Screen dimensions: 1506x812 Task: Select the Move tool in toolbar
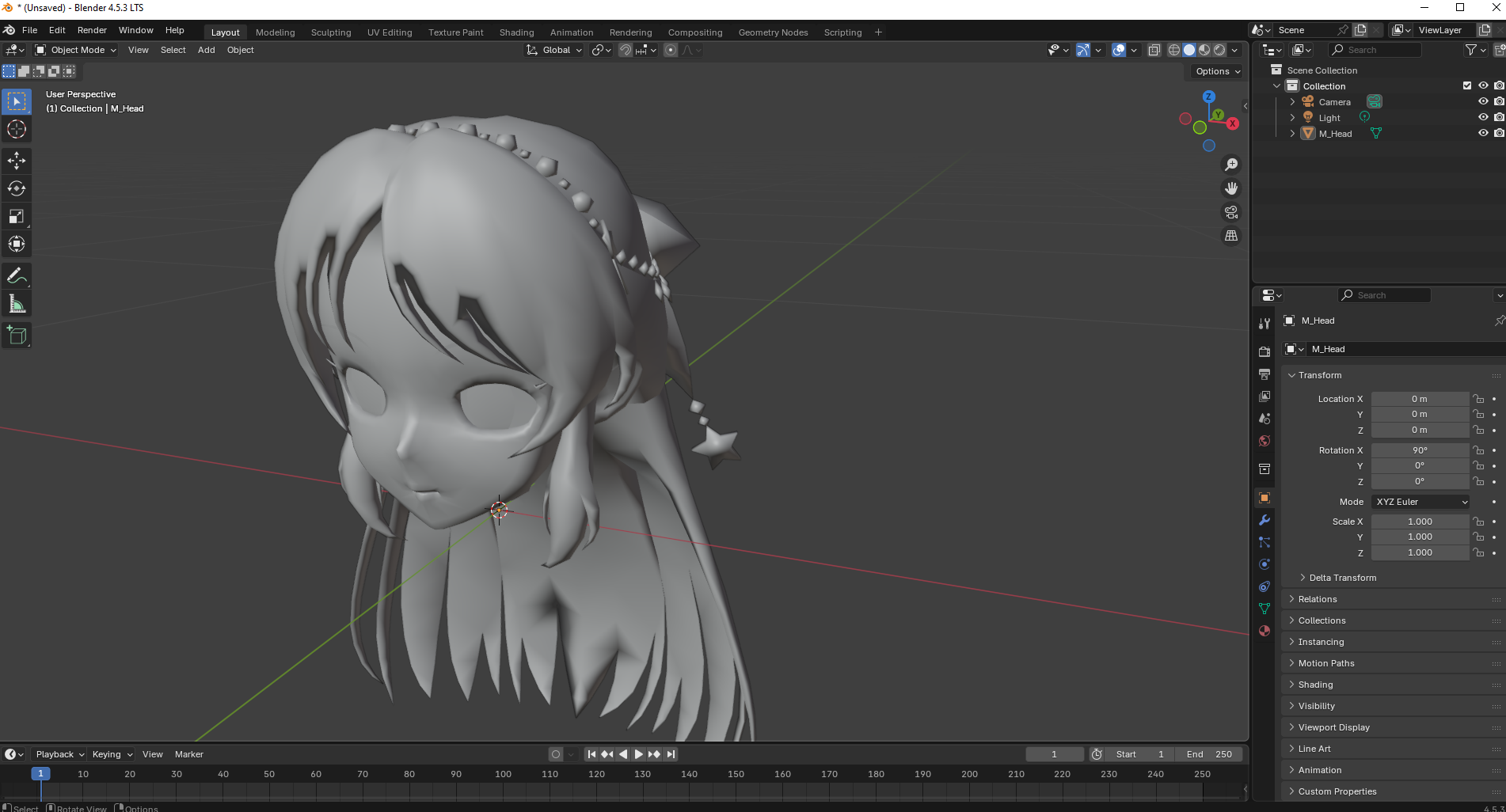click(x=17, y=161)
